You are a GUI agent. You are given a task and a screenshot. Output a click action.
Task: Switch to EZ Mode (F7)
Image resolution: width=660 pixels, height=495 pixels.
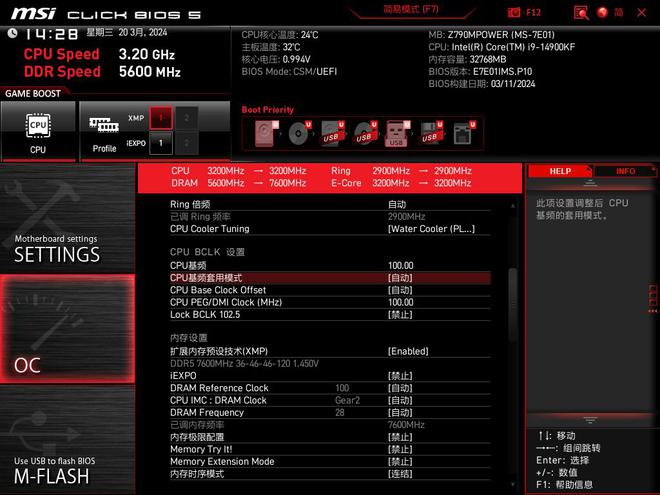click(x=411, y=9)
